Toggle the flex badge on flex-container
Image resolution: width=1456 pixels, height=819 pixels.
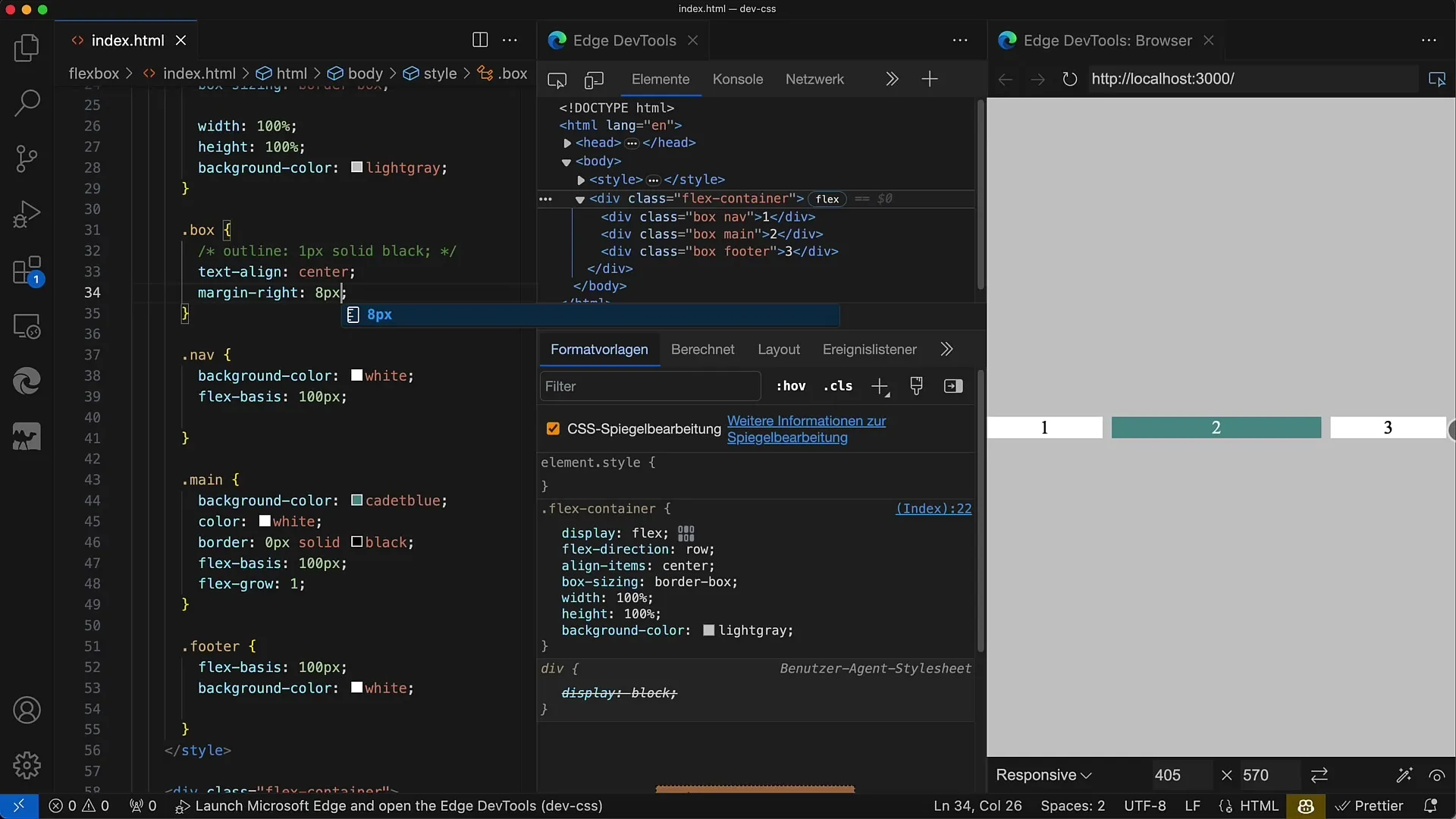(x=827, y=199)
